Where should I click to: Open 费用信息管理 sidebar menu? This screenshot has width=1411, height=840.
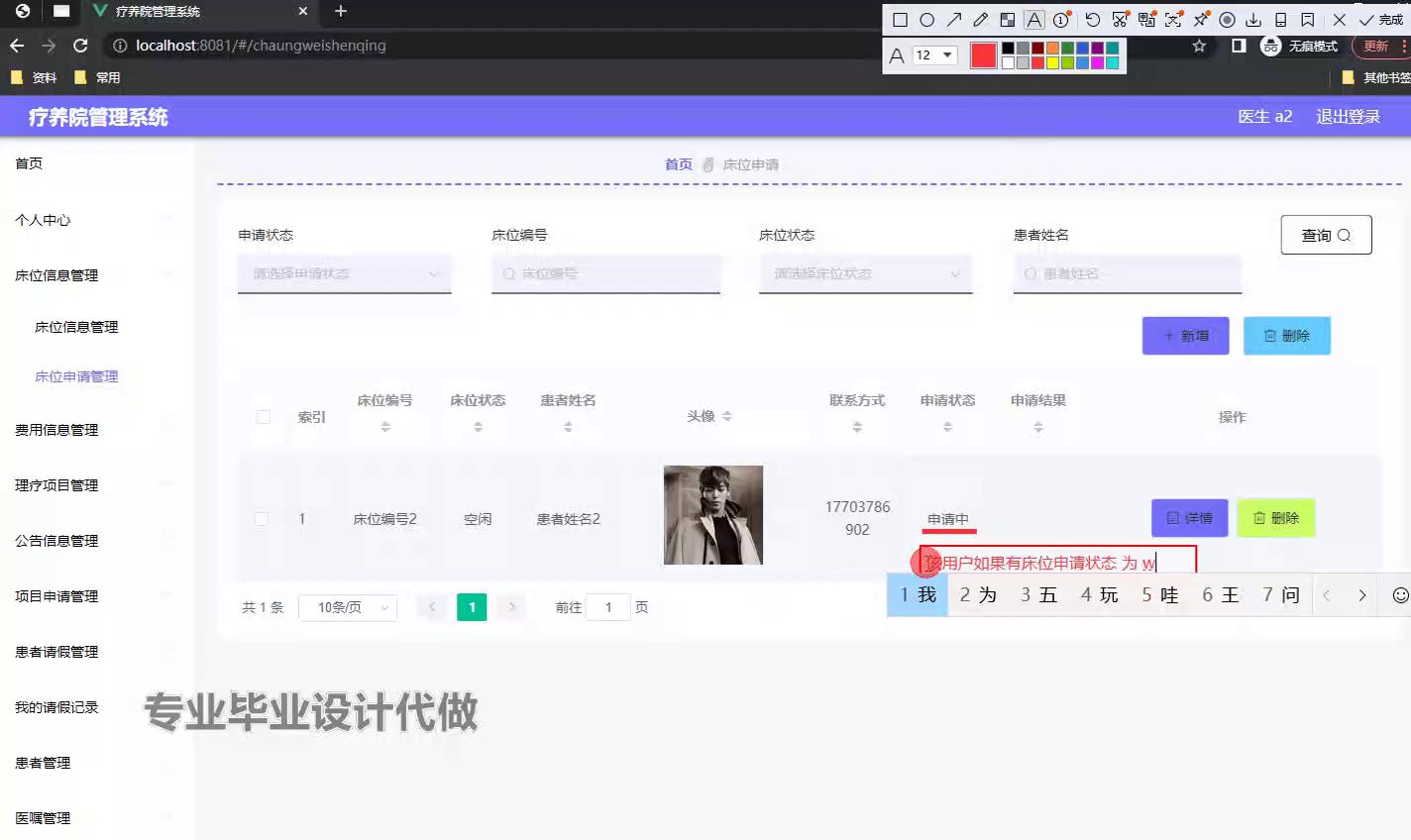pyautogui.click(x=56, y=430)
